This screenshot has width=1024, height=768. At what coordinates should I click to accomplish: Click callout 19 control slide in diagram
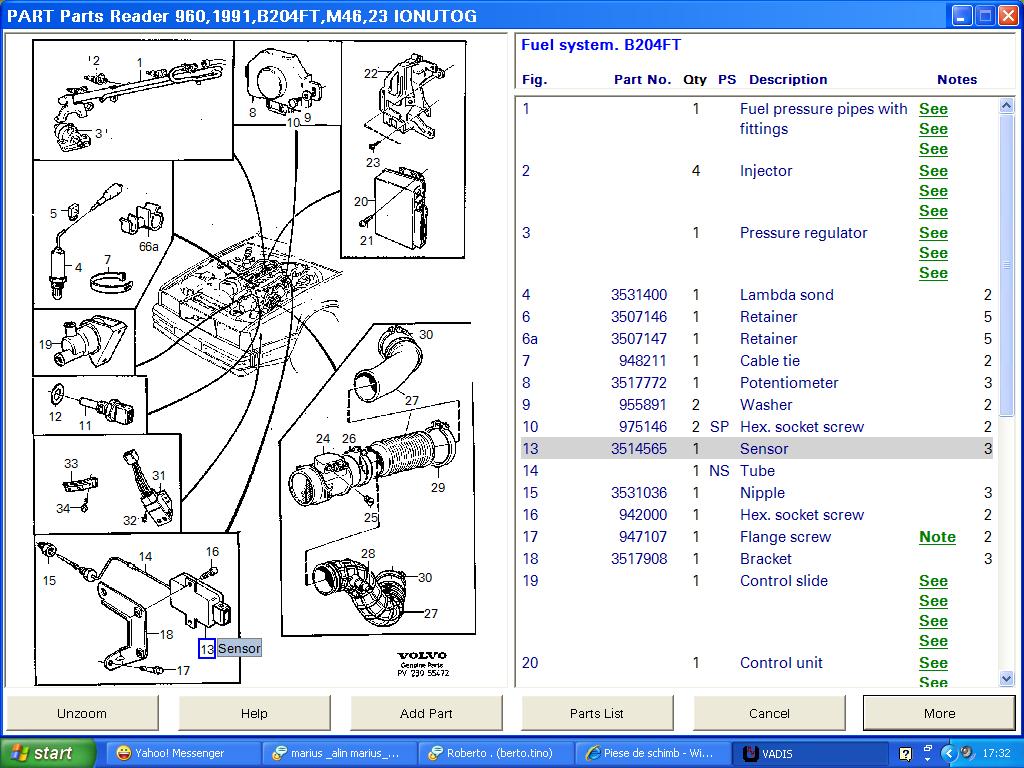[x=45, y=344]
